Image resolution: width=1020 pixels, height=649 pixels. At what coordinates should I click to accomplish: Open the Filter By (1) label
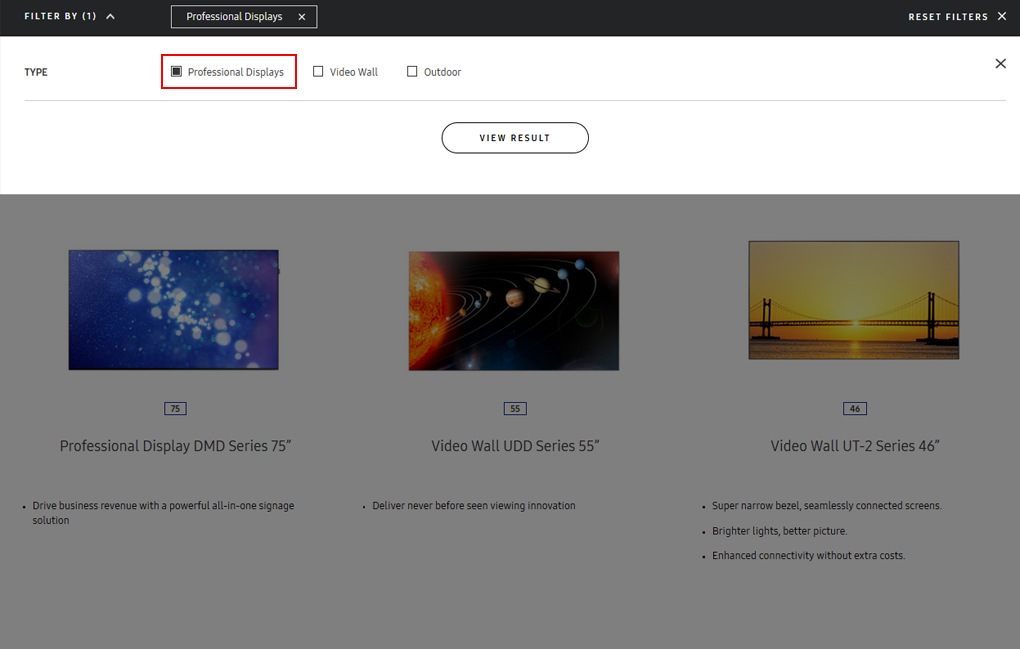point(60,16)
